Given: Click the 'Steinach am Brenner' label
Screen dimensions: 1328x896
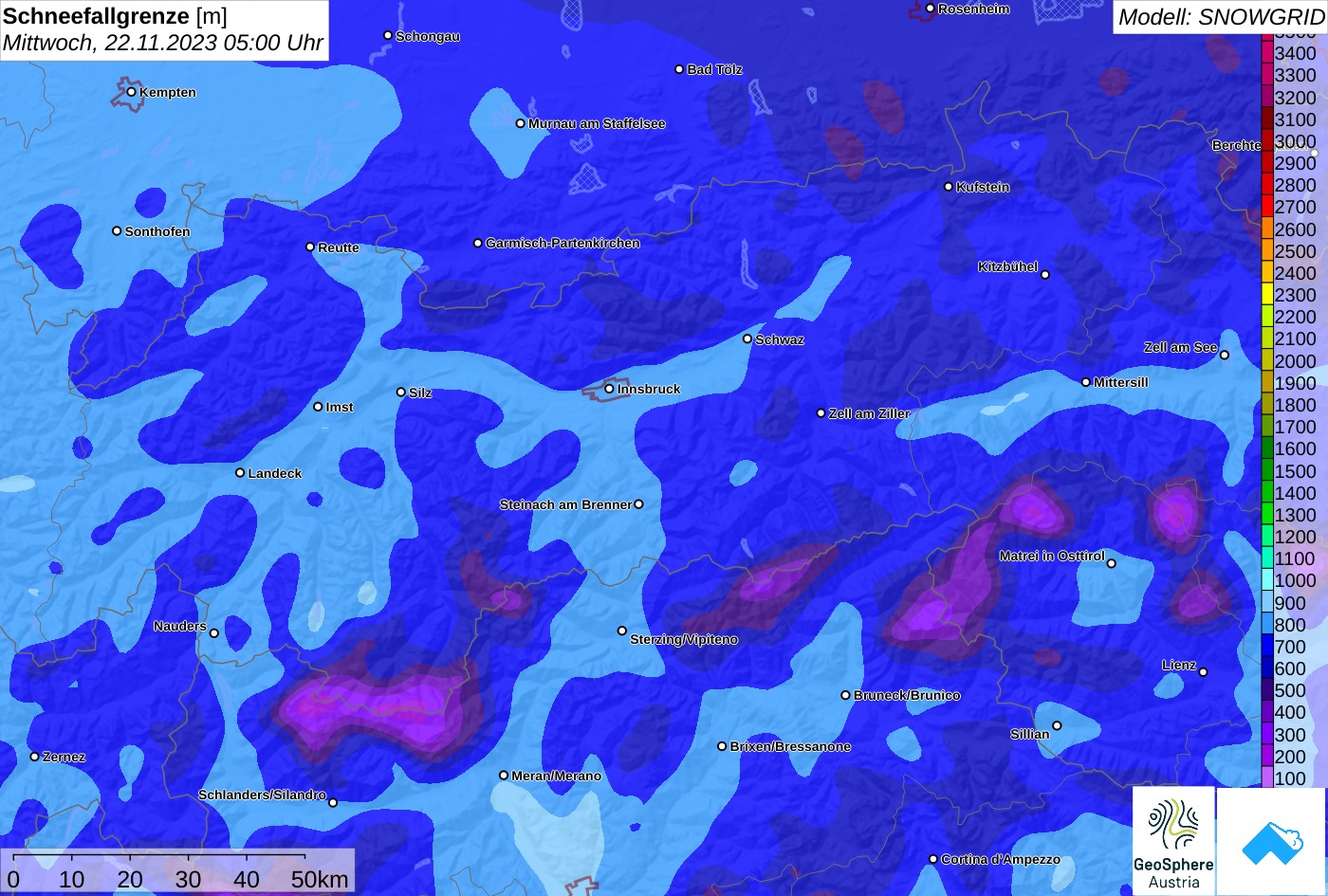Looking at the screenshot, I should 565,504.
